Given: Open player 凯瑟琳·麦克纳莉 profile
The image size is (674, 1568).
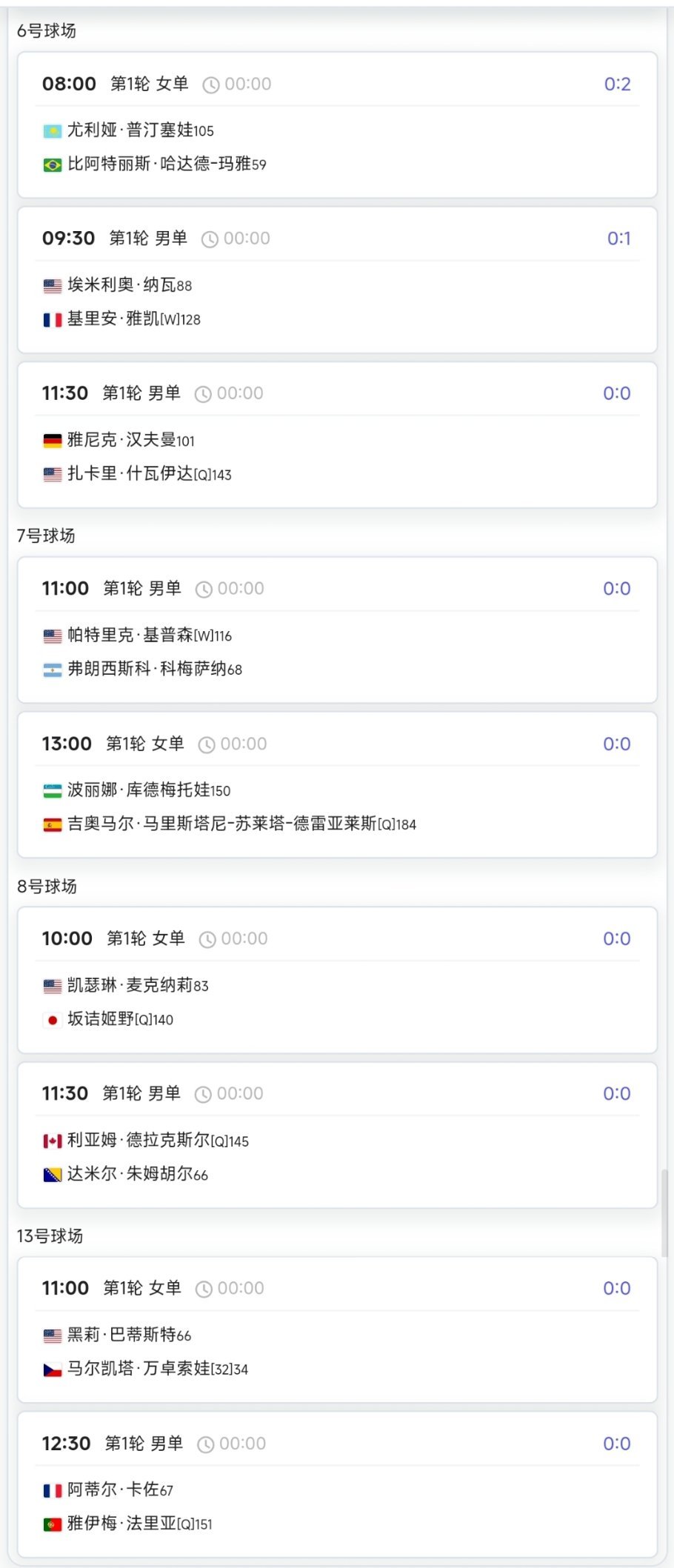Looking at the screenshot, I should pyautogui.click(x=138, y=986).
